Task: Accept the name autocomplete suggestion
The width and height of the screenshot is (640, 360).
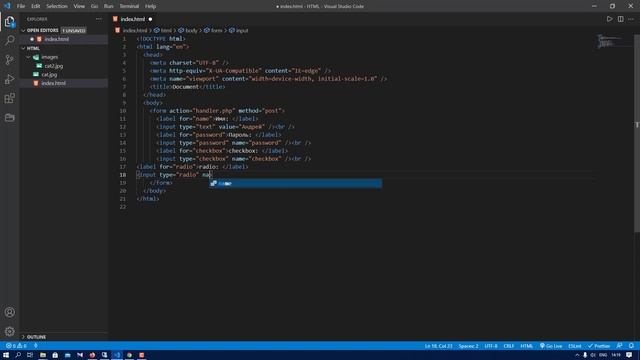Action: 296,184
